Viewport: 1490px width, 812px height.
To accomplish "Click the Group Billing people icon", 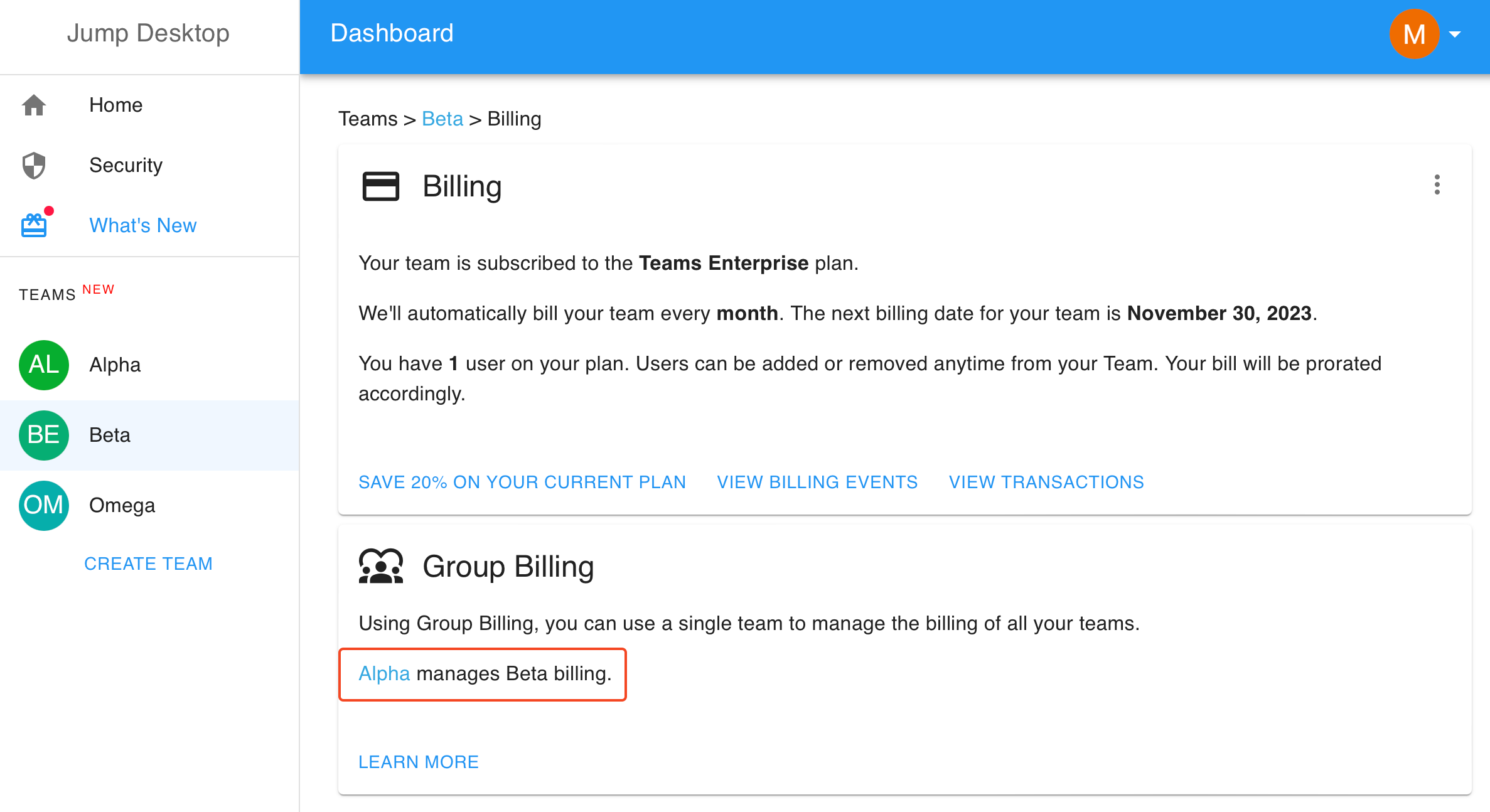I will (x=381, y=564).
